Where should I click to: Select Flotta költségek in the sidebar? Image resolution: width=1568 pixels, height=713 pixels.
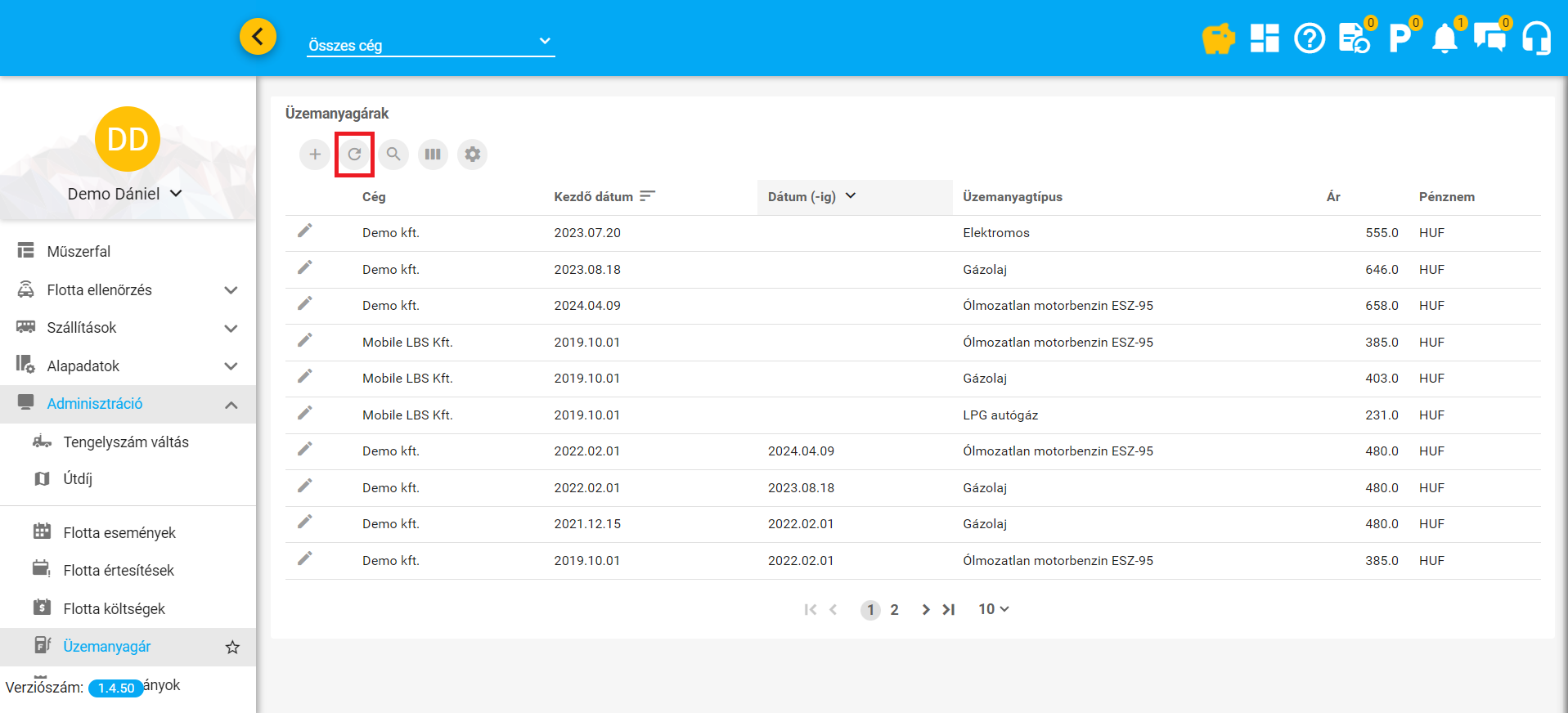[114, 608]
